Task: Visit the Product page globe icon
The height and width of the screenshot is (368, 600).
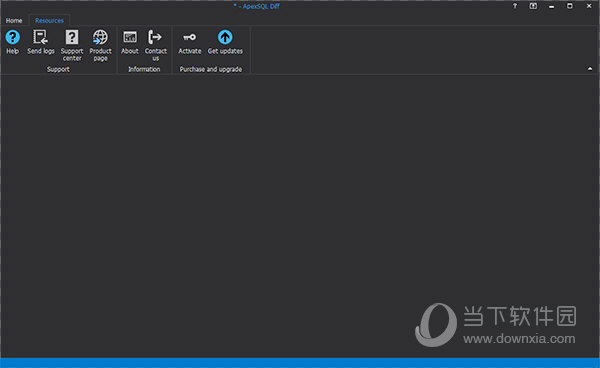Action: 100,37
